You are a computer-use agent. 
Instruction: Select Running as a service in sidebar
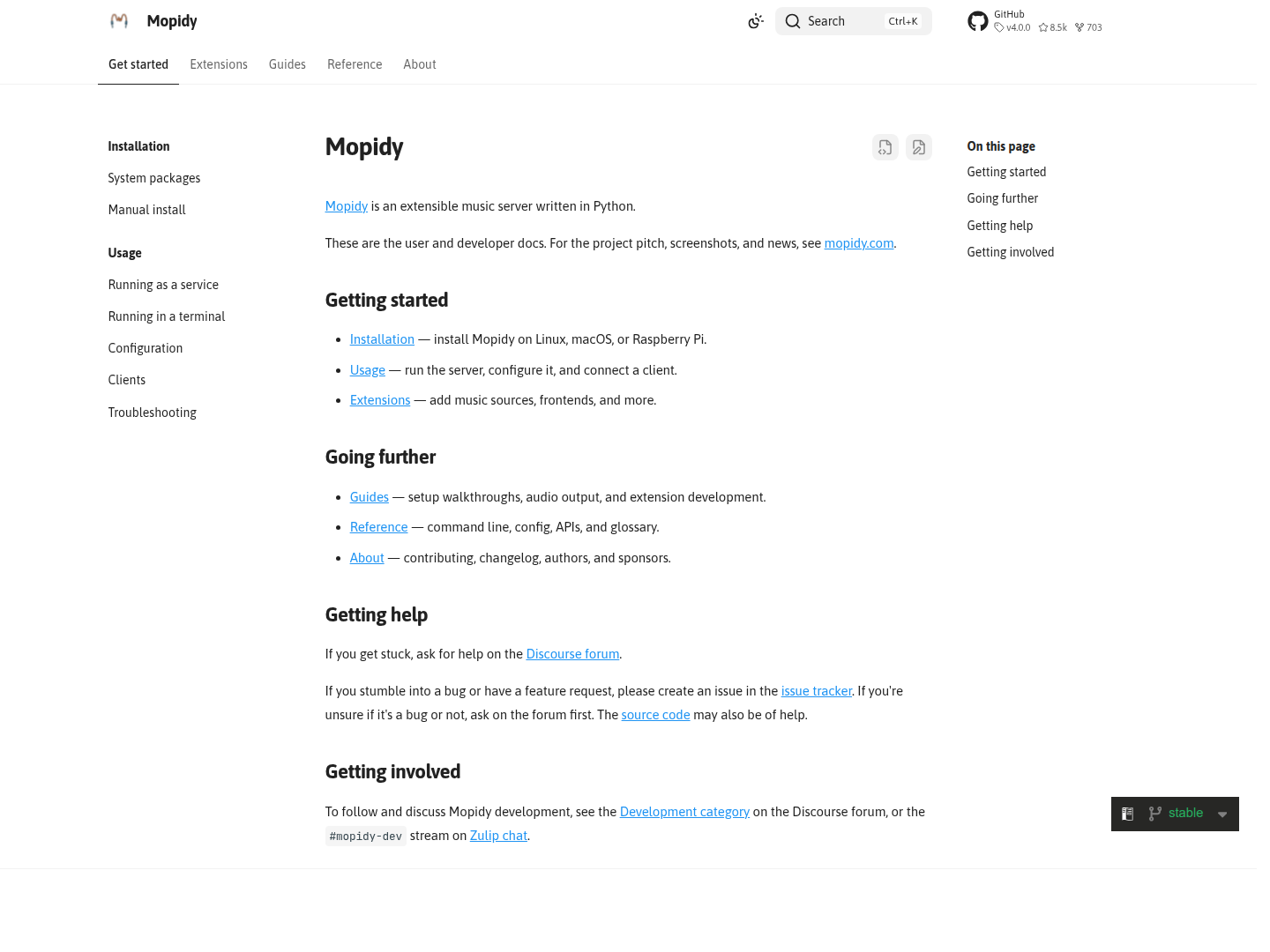tap(163, 285)
